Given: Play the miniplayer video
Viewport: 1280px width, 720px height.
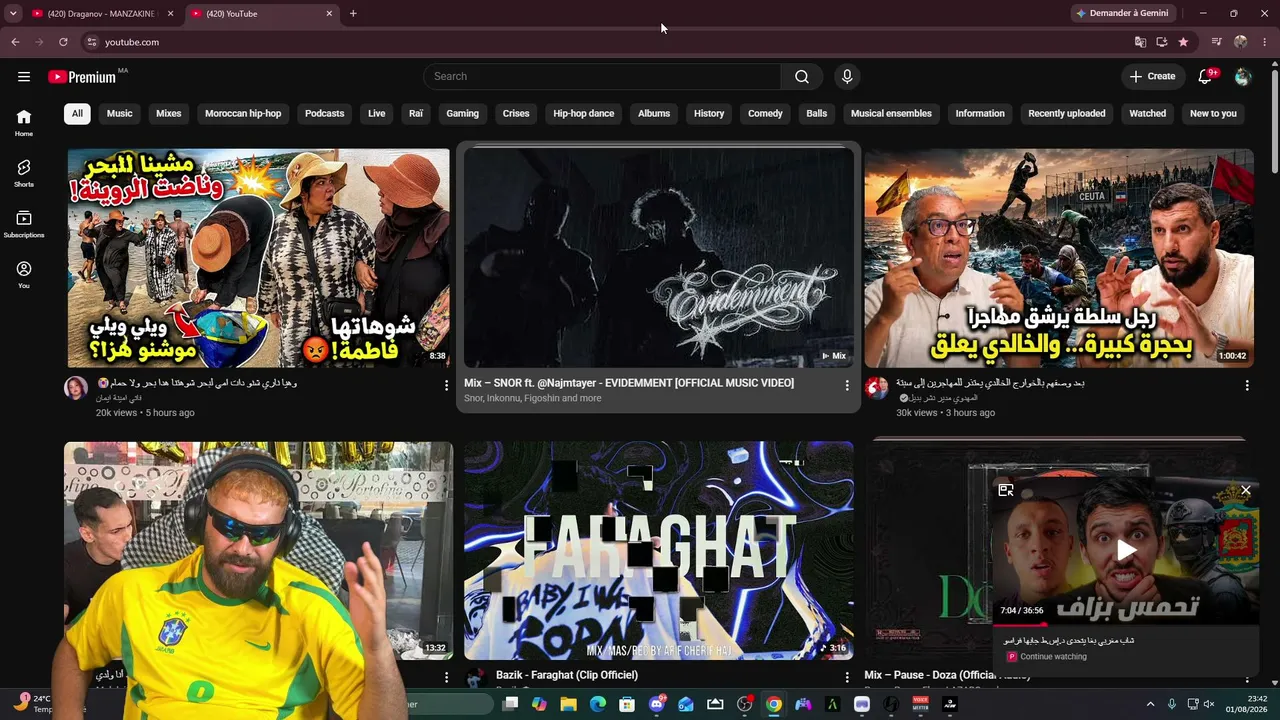Looking at the screenshot, I should click(x=1126, y=549).
